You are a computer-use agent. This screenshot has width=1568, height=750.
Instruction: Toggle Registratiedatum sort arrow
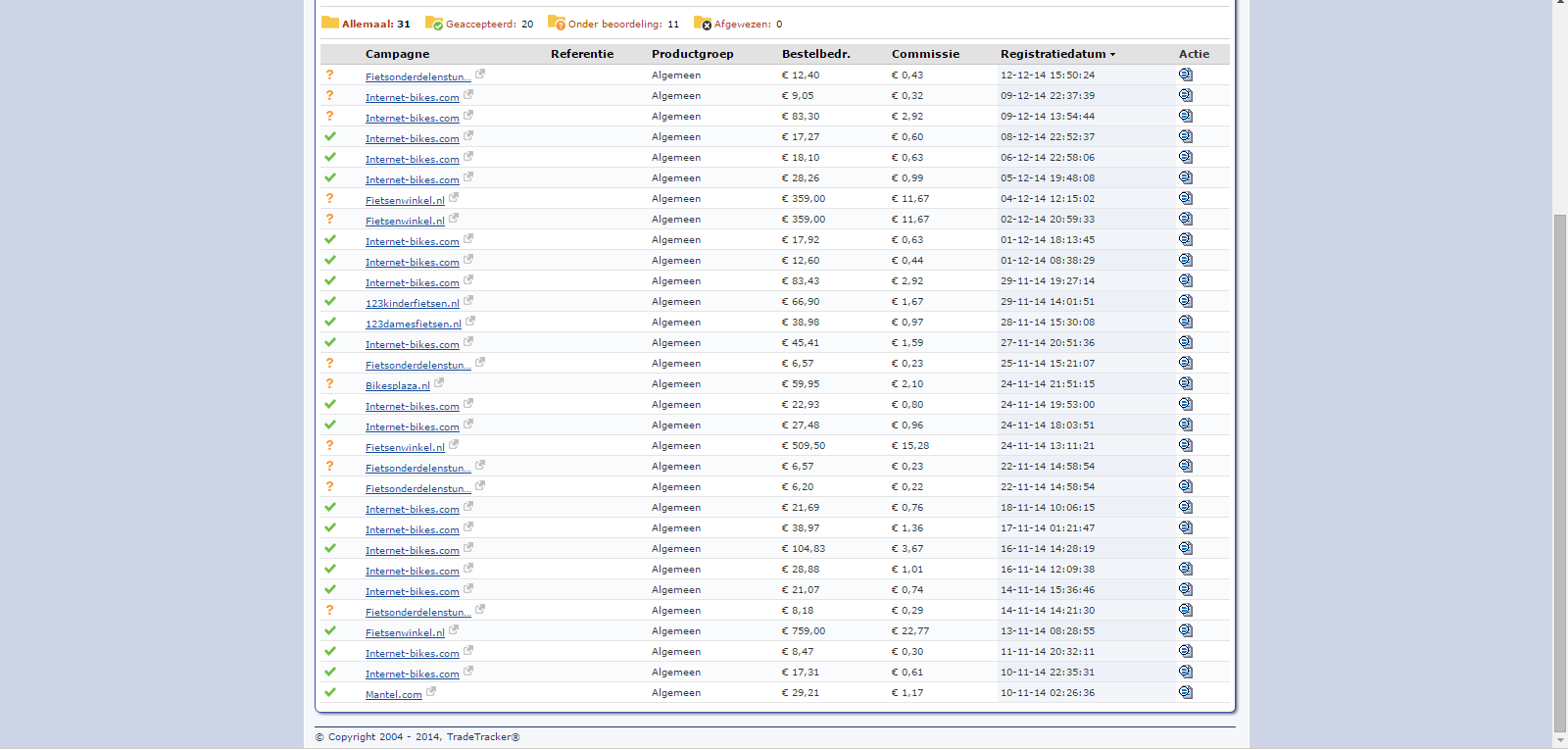point(1113,55)
